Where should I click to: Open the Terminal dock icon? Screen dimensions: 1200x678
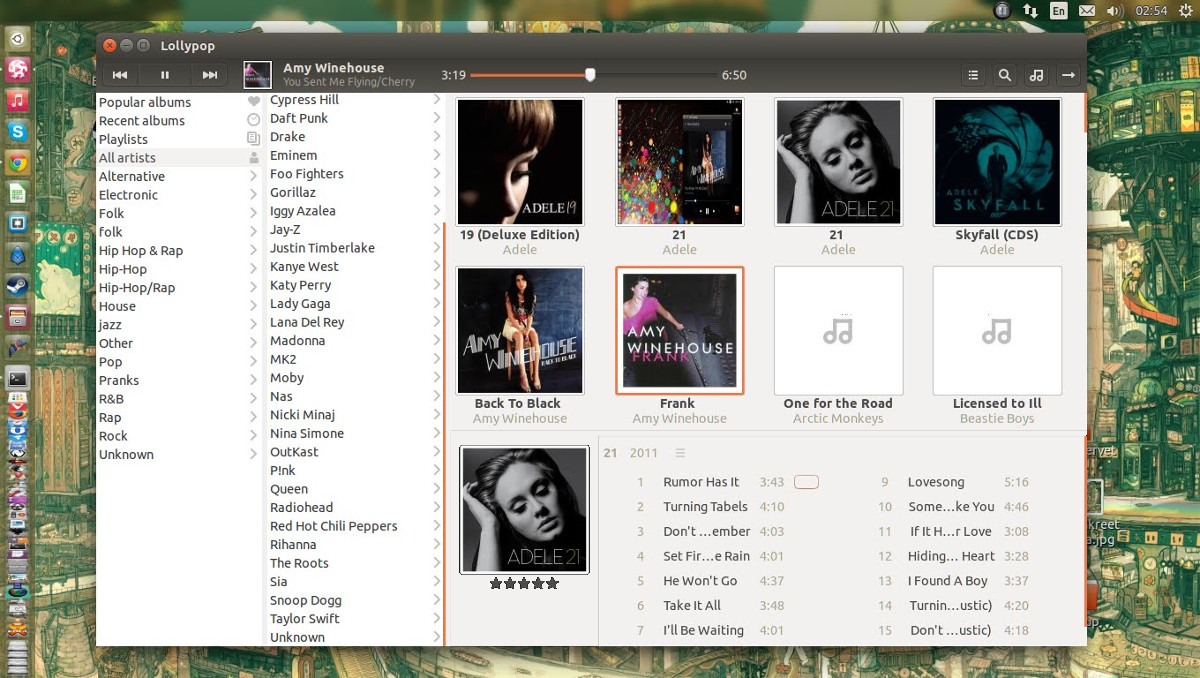pos(18,379)
